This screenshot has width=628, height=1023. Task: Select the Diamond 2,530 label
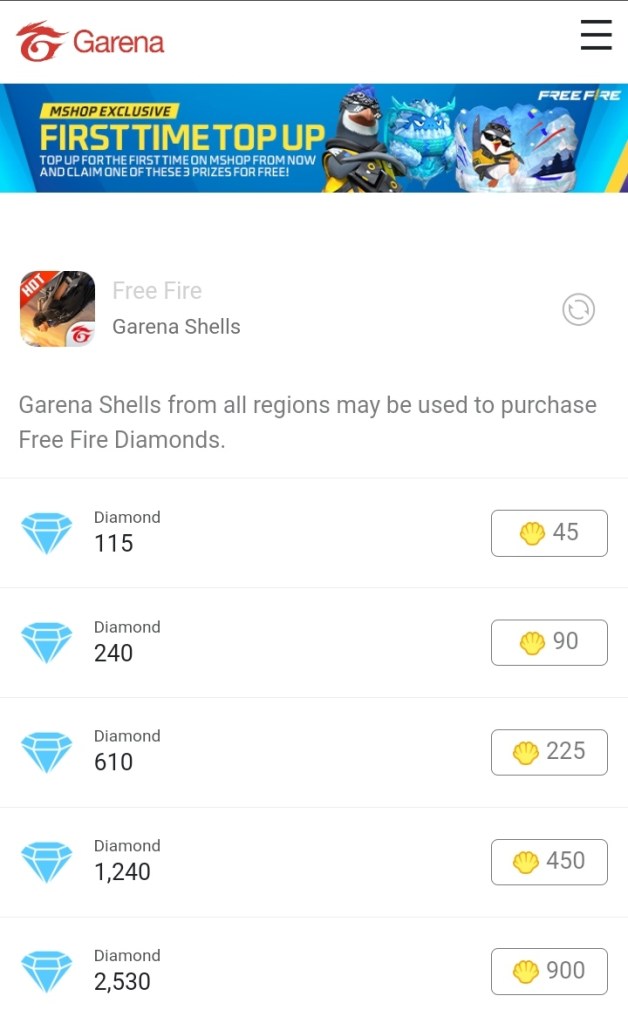[126, 970]
